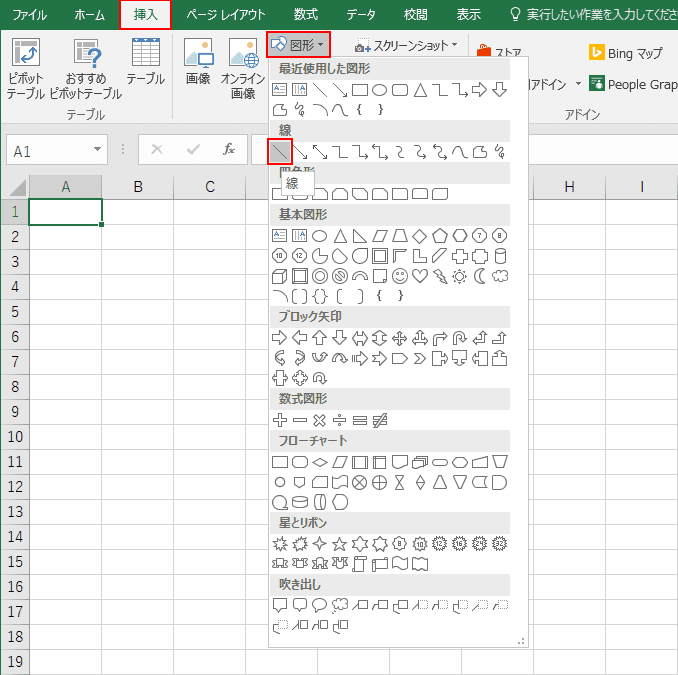Pick the Down Arrow in recently used shapes
The image size is (678, 675).
500,90
